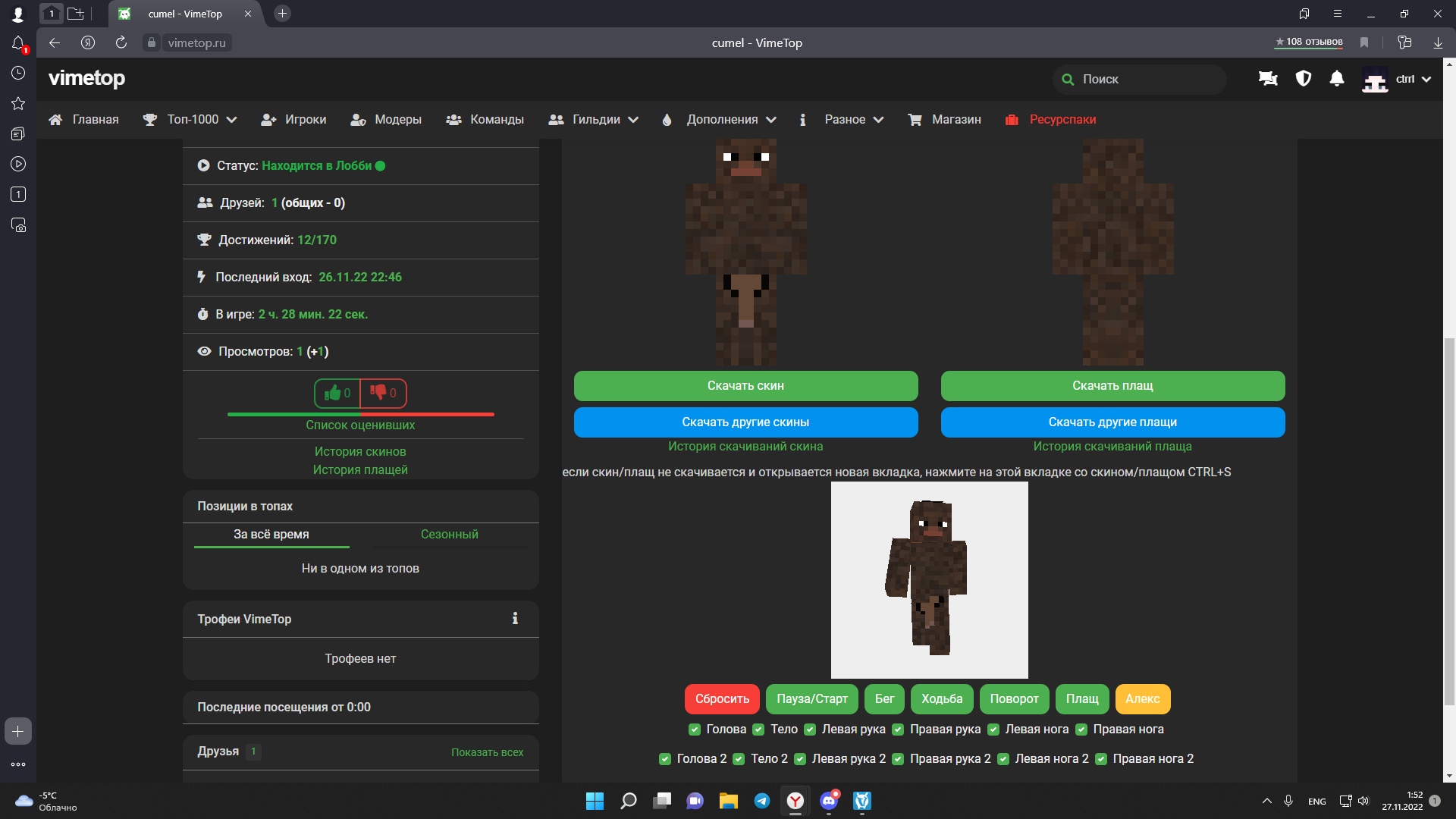Click the thumbs-down dislike button
The image size is (1456, 819).
click(383, 393)
